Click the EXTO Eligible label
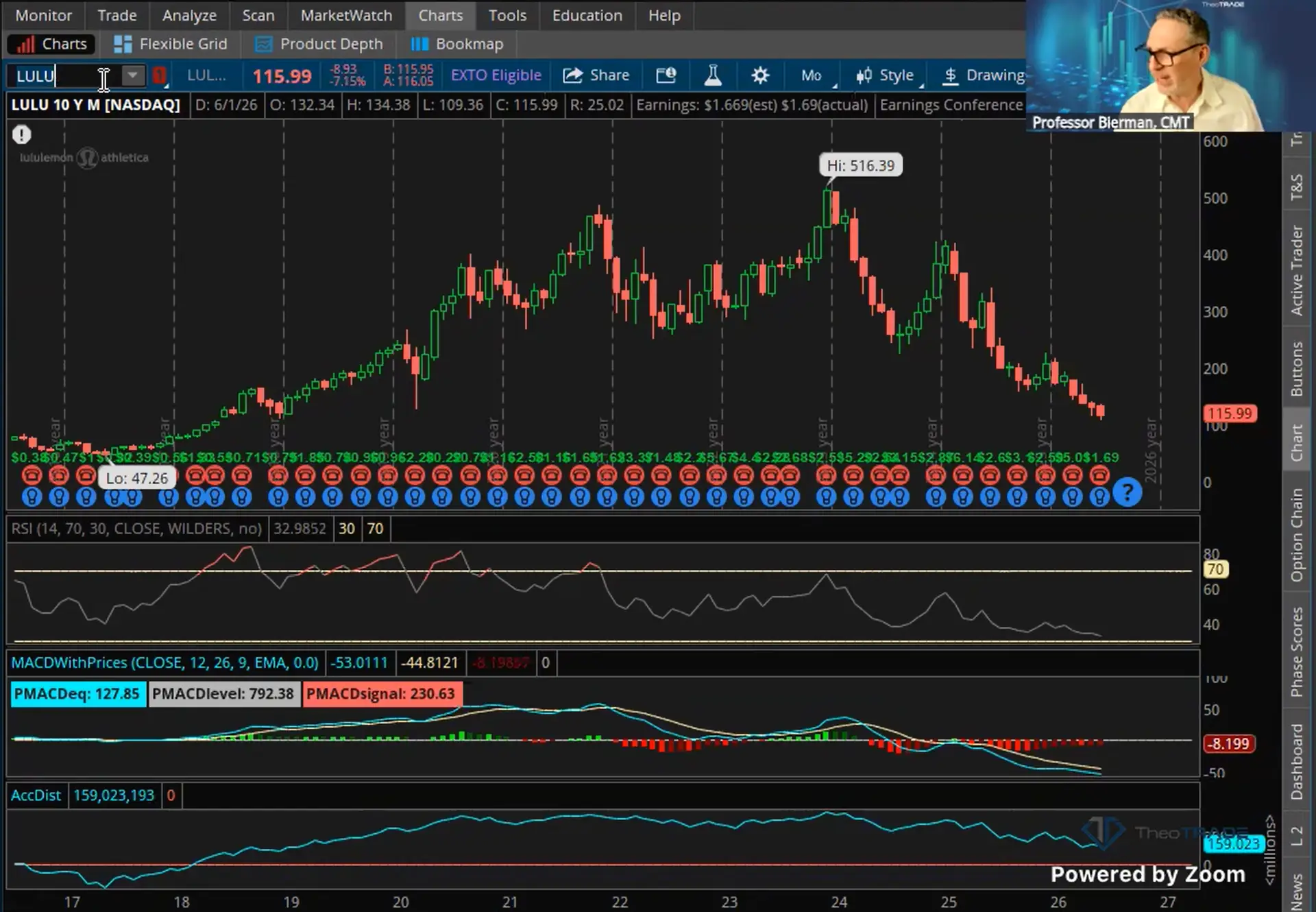 [496, 75]
